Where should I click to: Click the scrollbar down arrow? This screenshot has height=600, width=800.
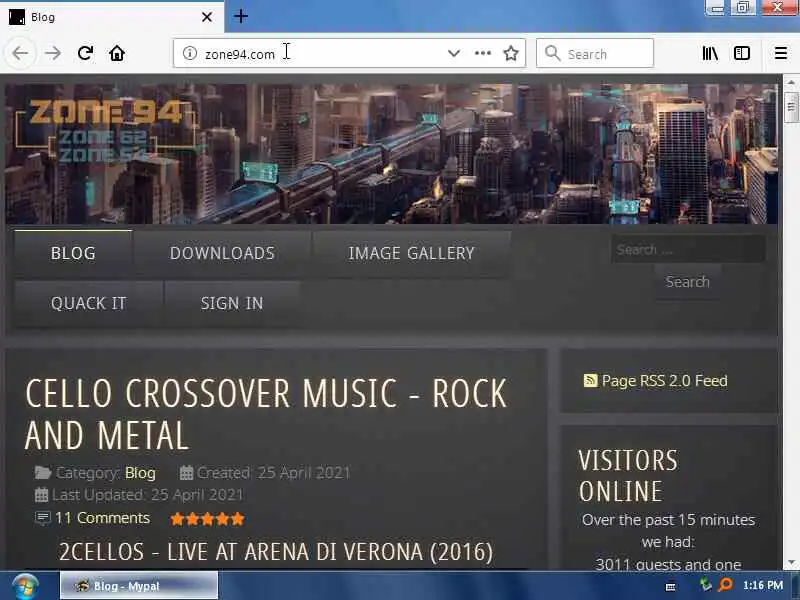click(x=791, y=563)
